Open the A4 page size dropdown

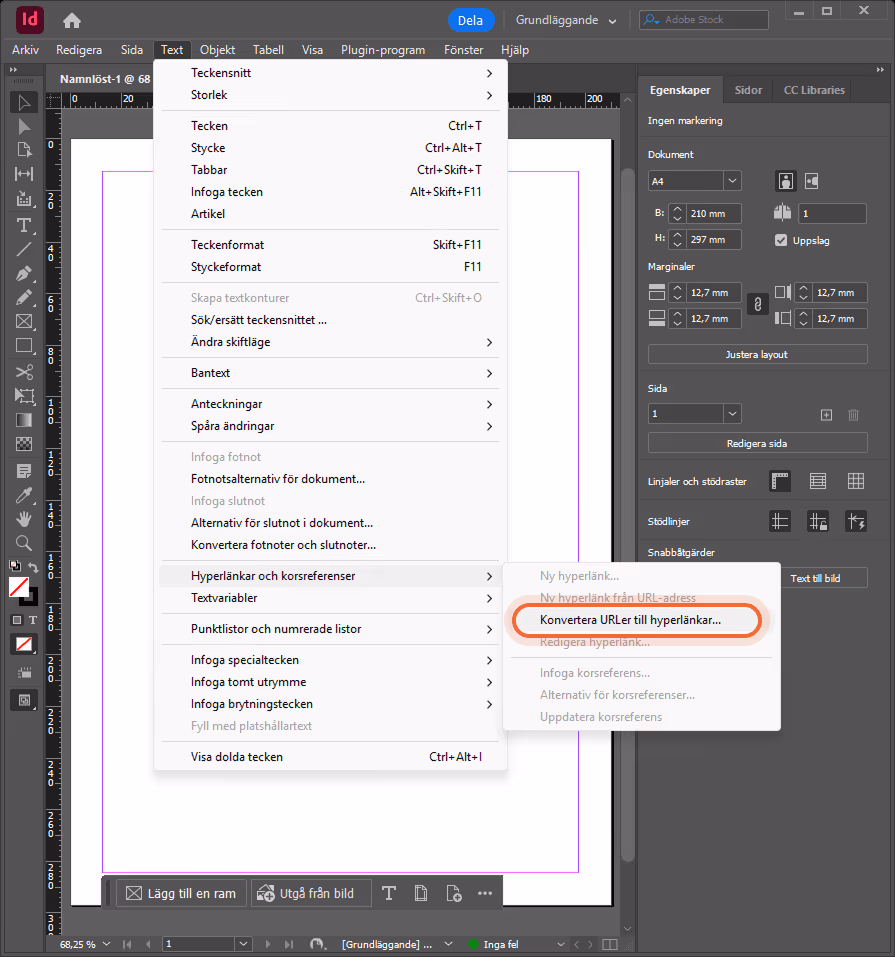[695, 181]
